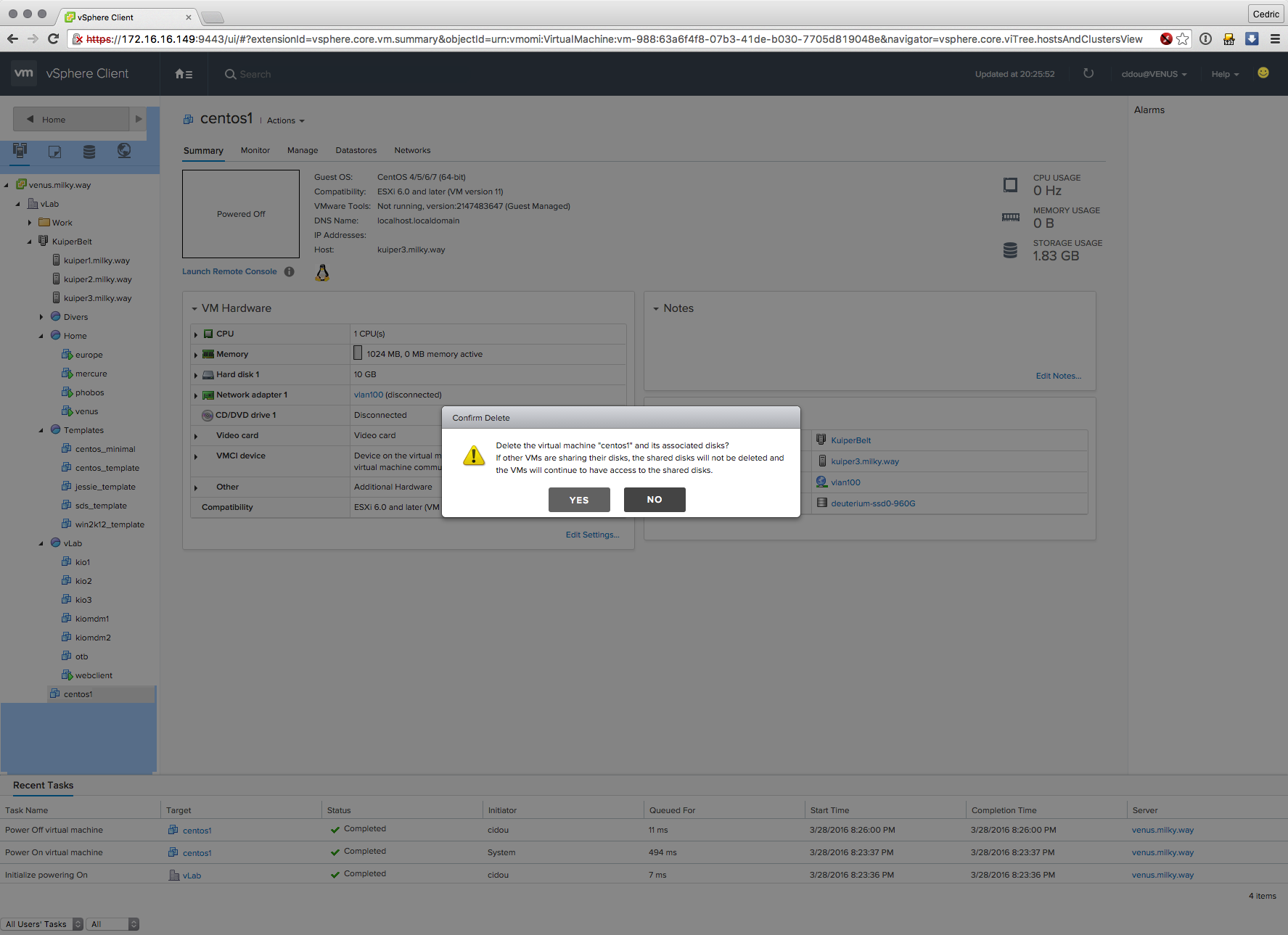Click the refresh icon in header

coord(1088,73)
